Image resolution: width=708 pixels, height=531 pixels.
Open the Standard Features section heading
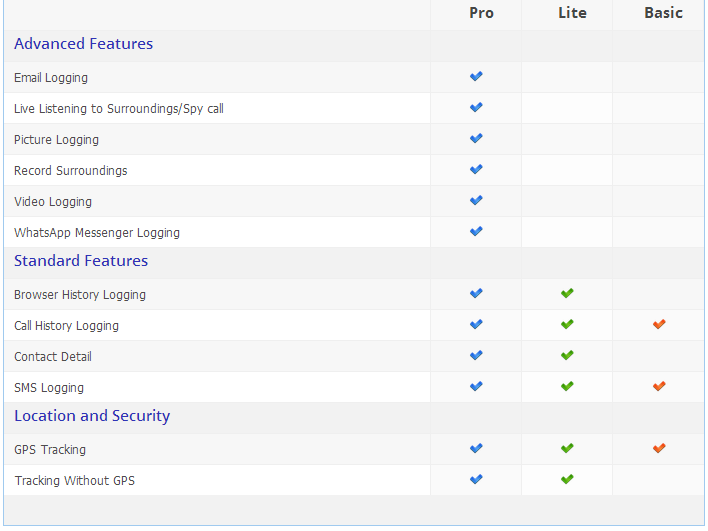pos(81,261)
